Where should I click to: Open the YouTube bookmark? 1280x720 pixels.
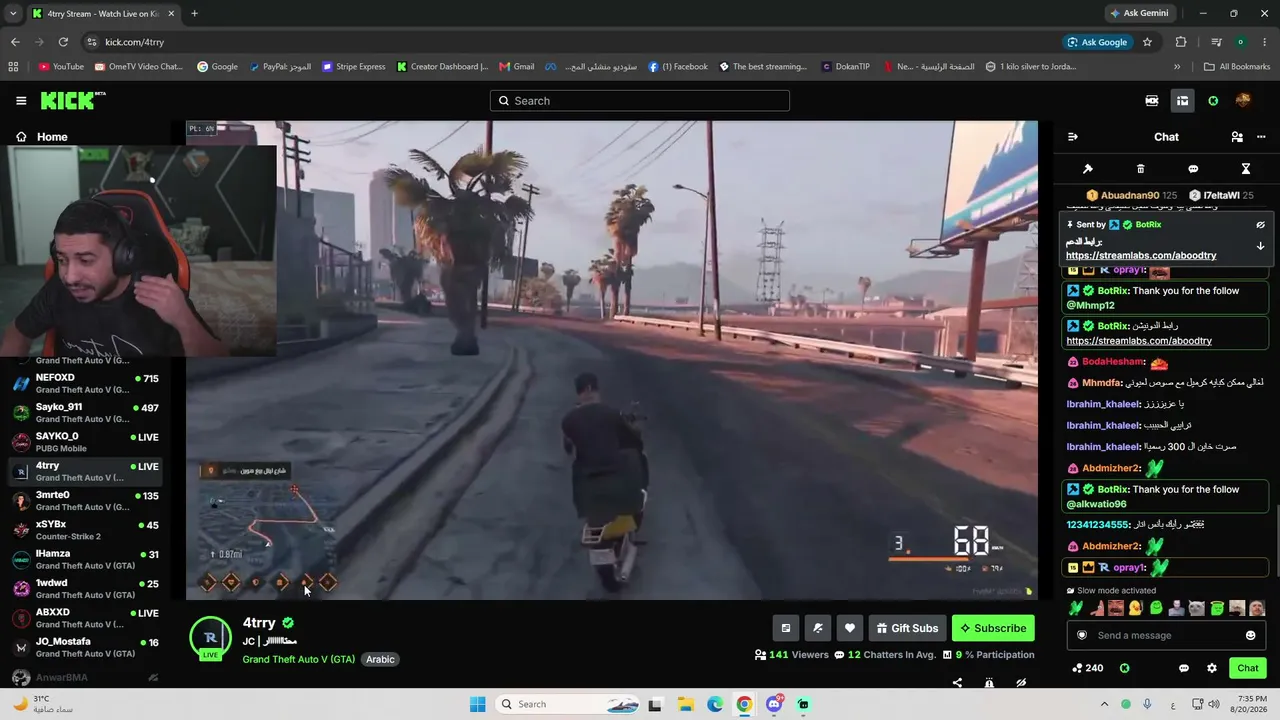61,67
